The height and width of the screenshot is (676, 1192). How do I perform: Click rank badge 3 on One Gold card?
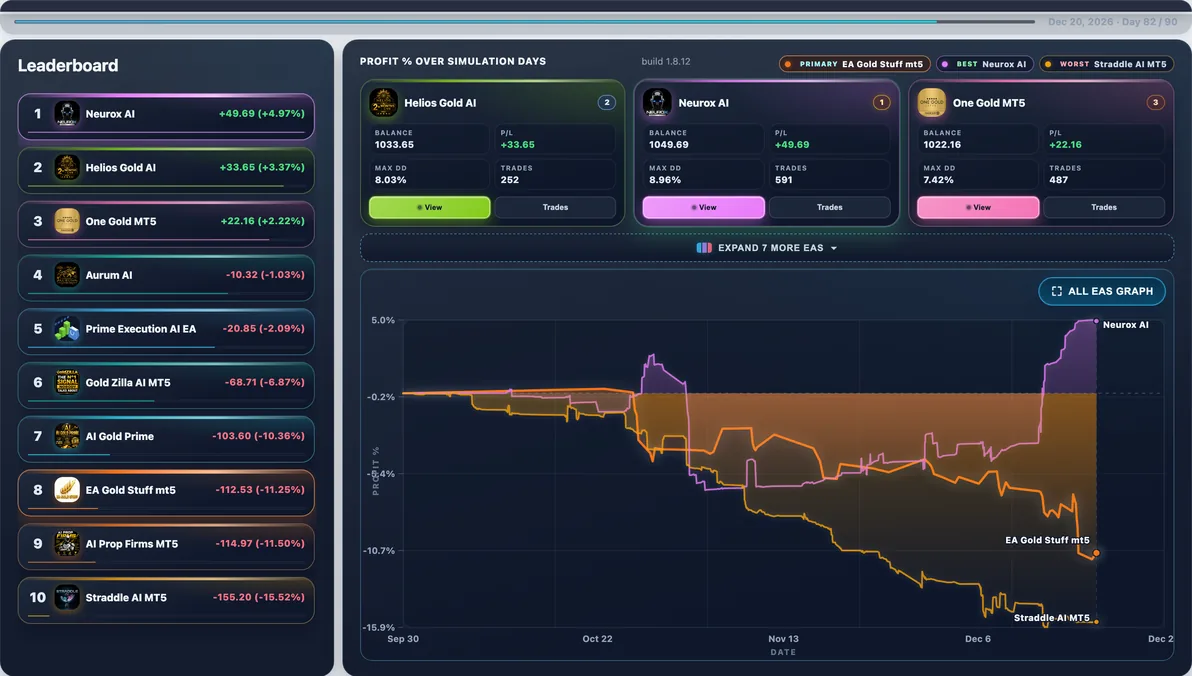coord(1156,102)
